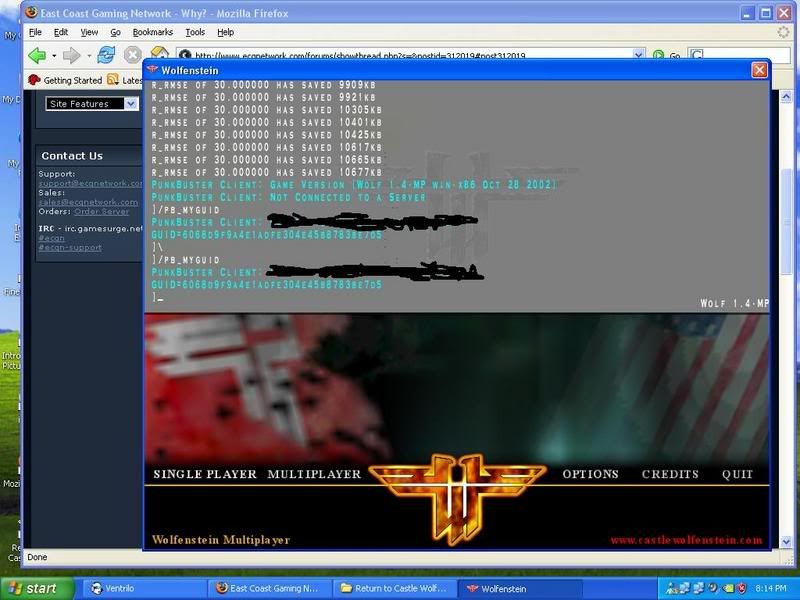The image size is (800, 600).
Task: Click the sales email link under Contact Us
Action: tap(88, 202)
